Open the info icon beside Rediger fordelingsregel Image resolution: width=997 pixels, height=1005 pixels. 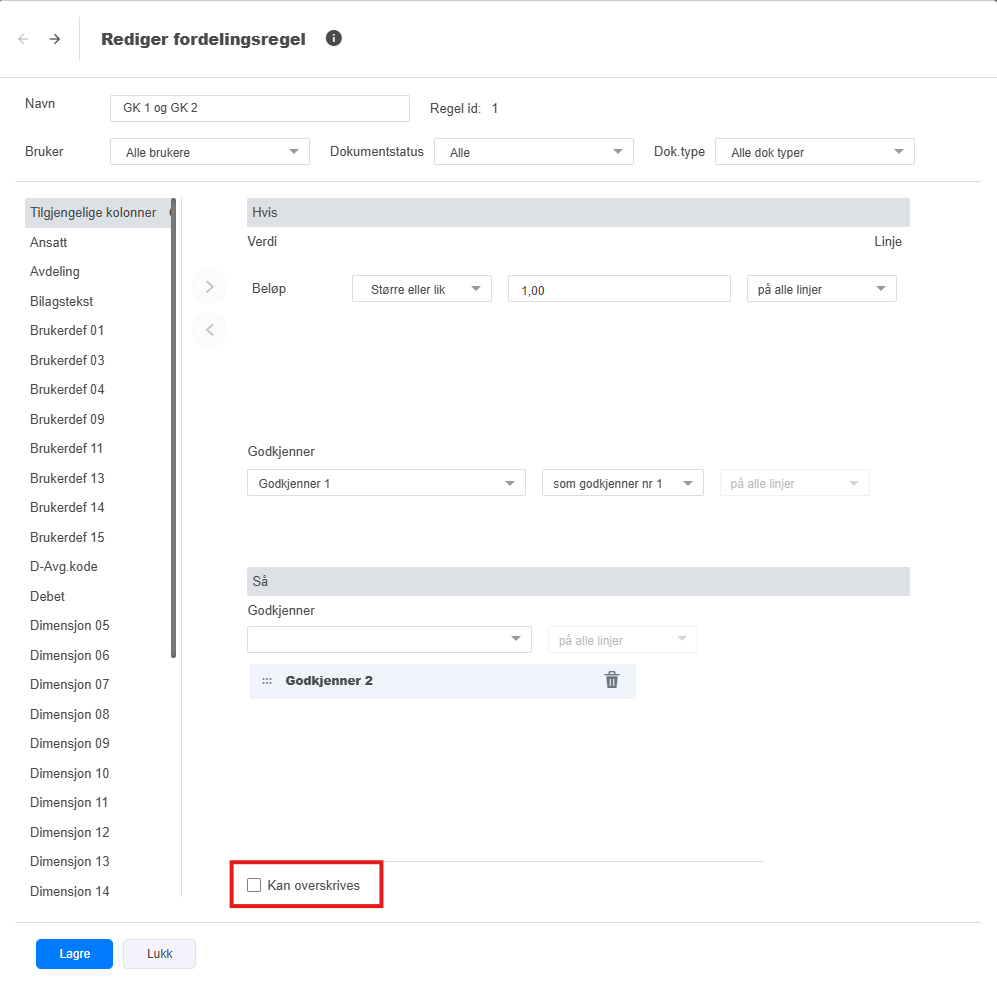[x=334, y=38]
